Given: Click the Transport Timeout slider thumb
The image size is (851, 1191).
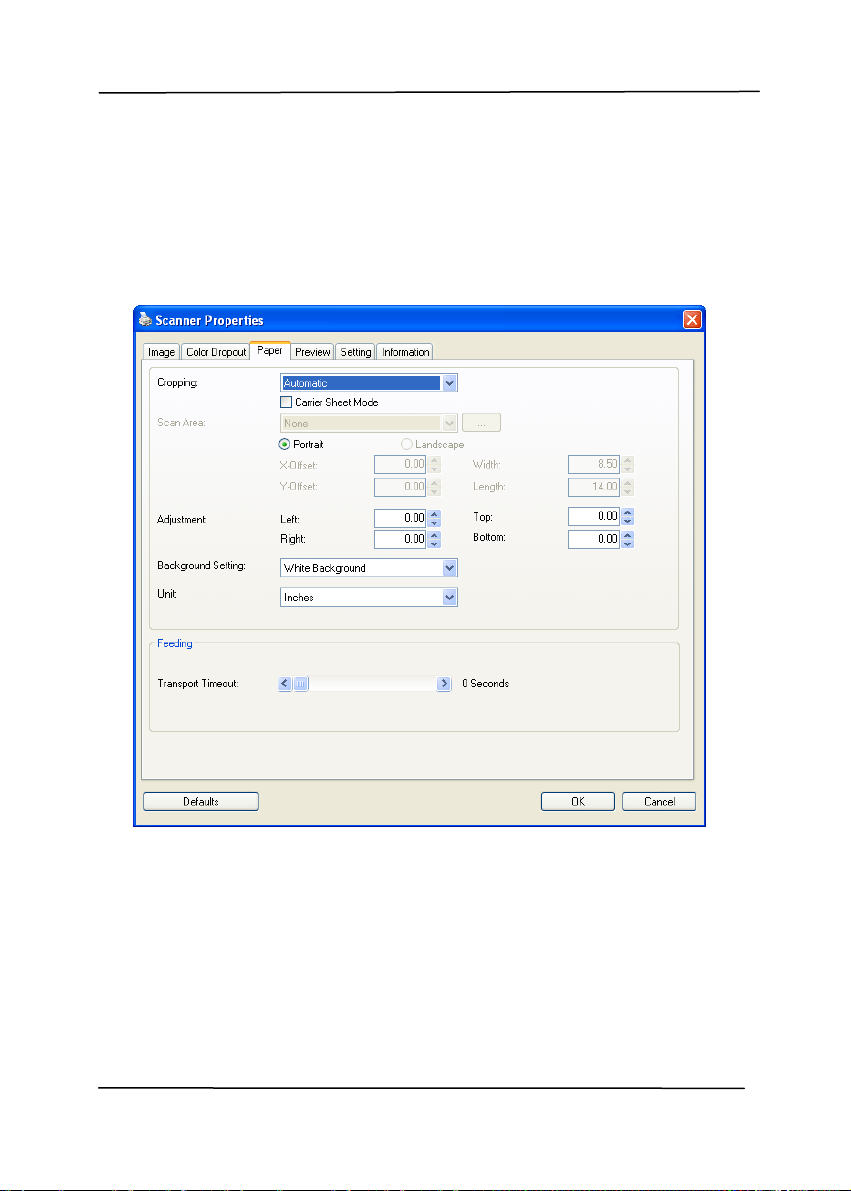Looking at the screenshot, I should coord(301,684).
